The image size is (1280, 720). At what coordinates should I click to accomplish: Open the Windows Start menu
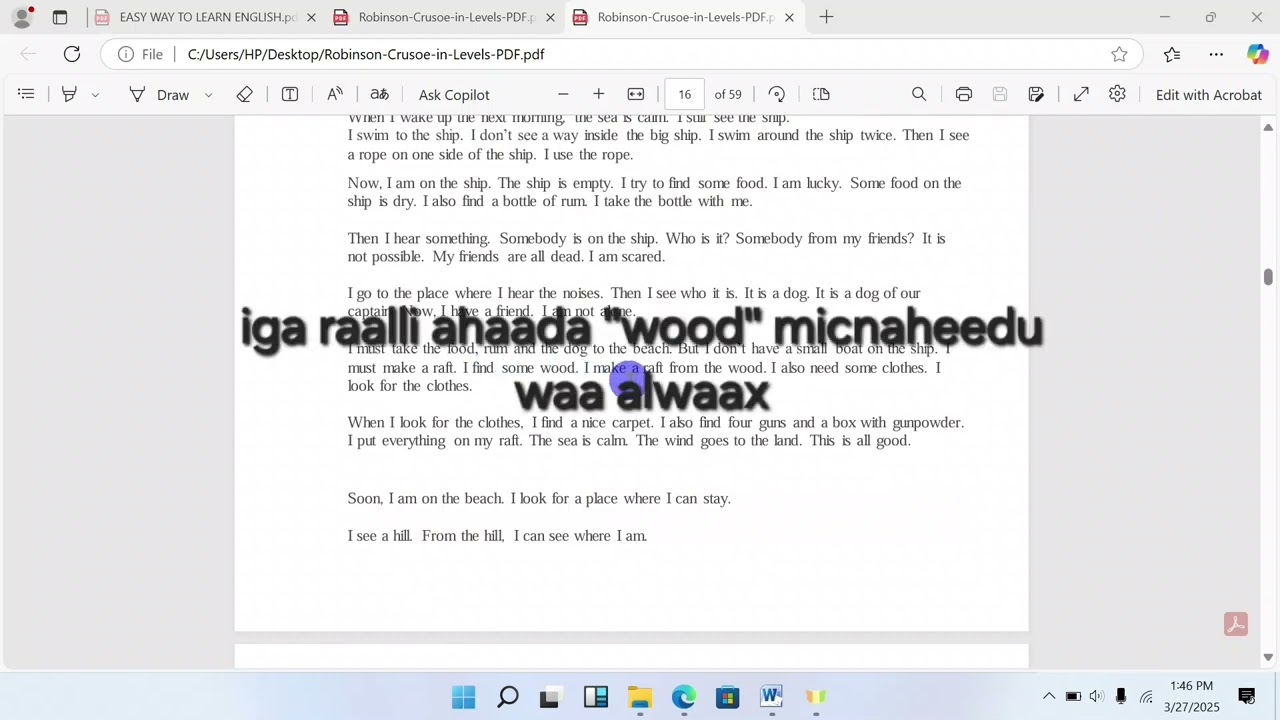pos(464,697)
